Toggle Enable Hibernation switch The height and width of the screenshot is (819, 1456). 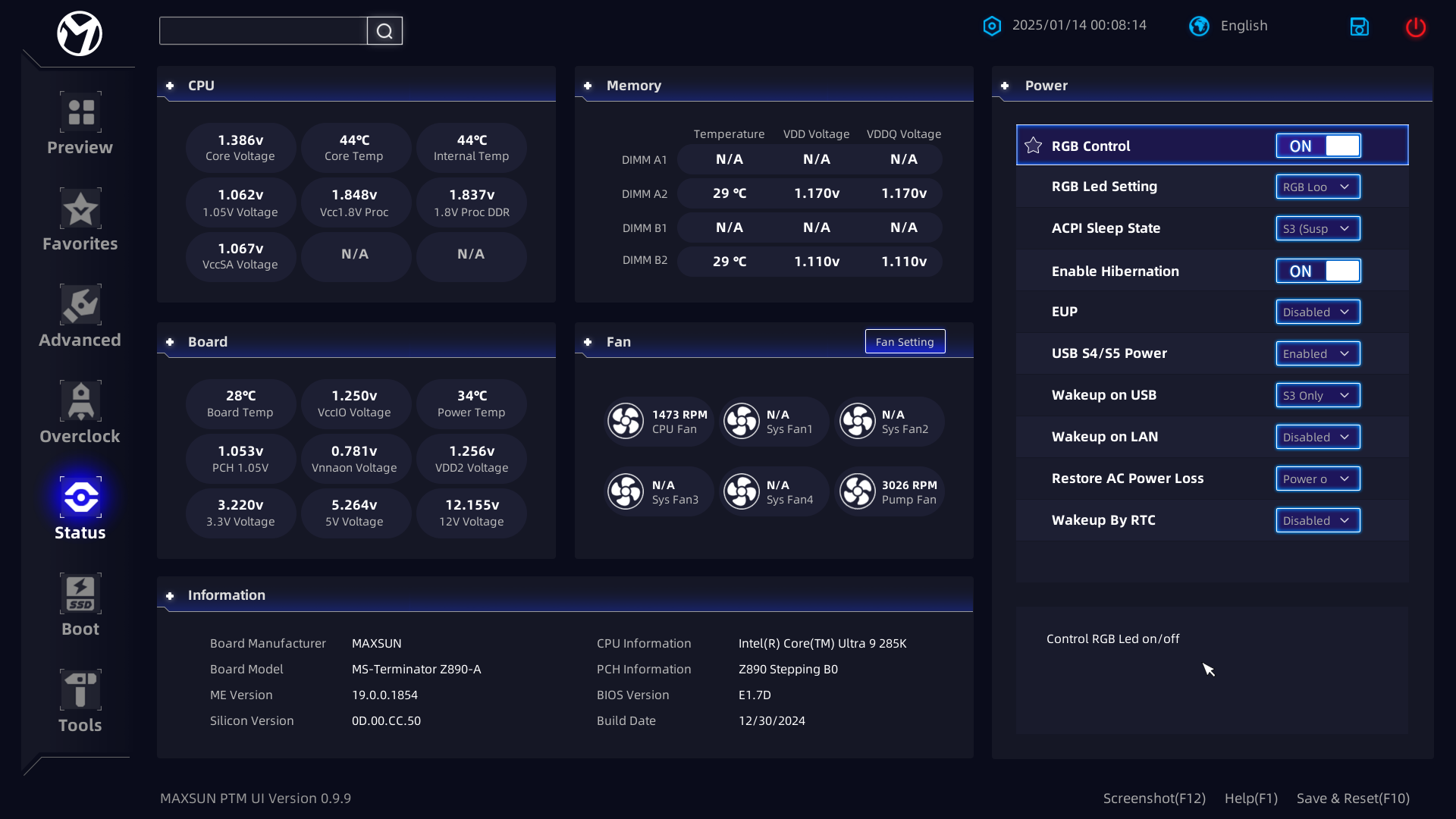click(1318, 271)
